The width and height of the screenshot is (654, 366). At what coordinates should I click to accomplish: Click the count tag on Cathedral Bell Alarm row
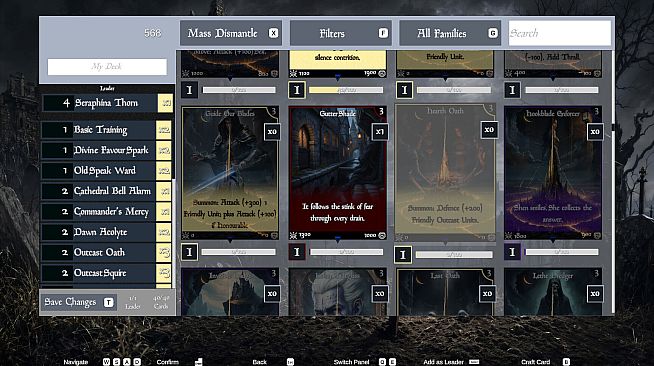pyautogui.click(x=164, y=191)
